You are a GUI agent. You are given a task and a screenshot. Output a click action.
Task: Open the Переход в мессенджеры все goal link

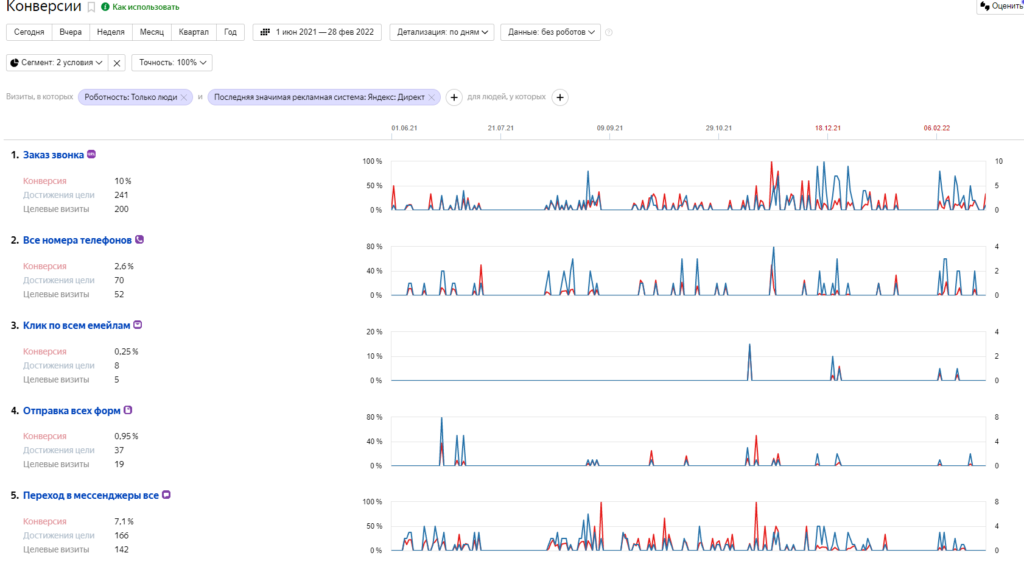click(x=91, y=495)
